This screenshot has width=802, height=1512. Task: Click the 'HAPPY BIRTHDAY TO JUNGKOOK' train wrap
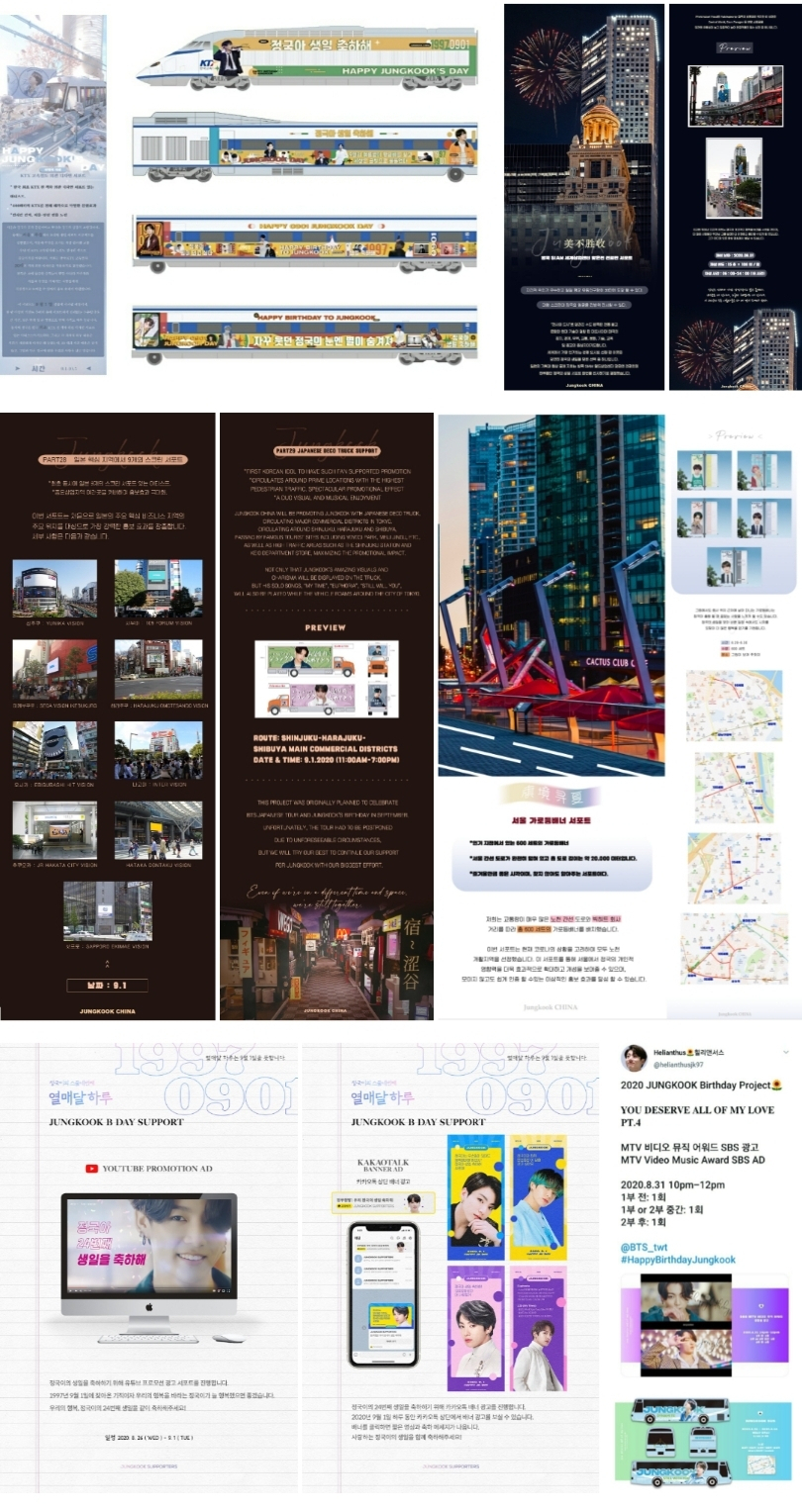[x=304, y=332]
